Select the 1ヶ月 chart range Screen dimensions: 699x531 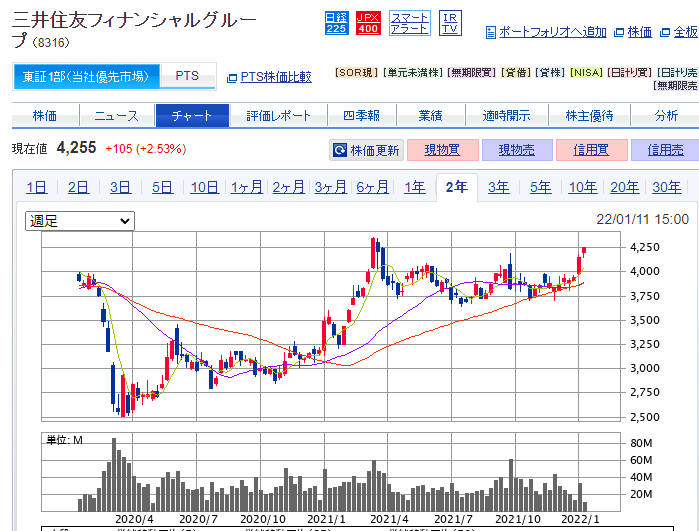coord(247,187)
